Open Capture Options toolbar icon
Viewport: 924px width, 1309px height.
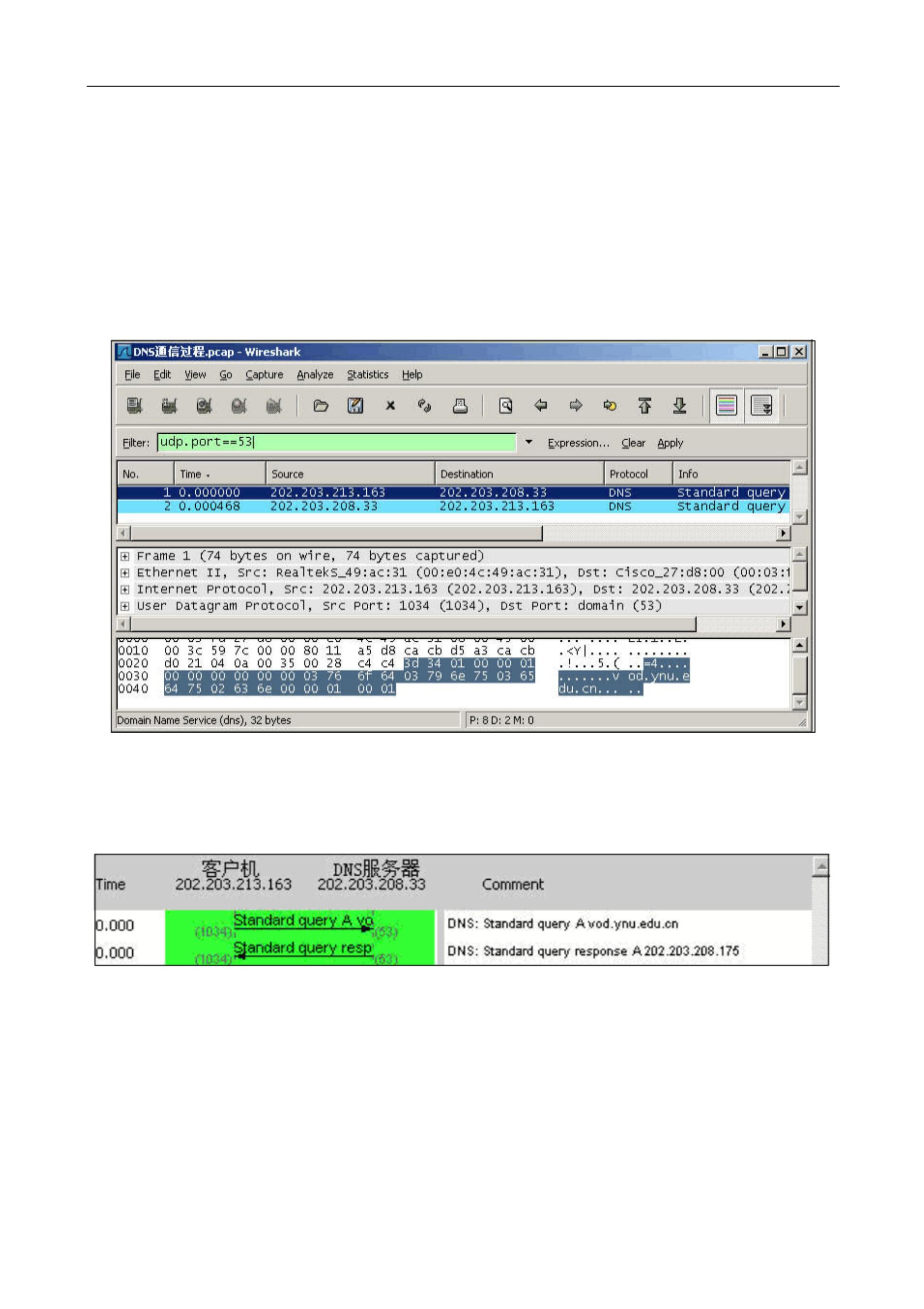click(169, 405)
